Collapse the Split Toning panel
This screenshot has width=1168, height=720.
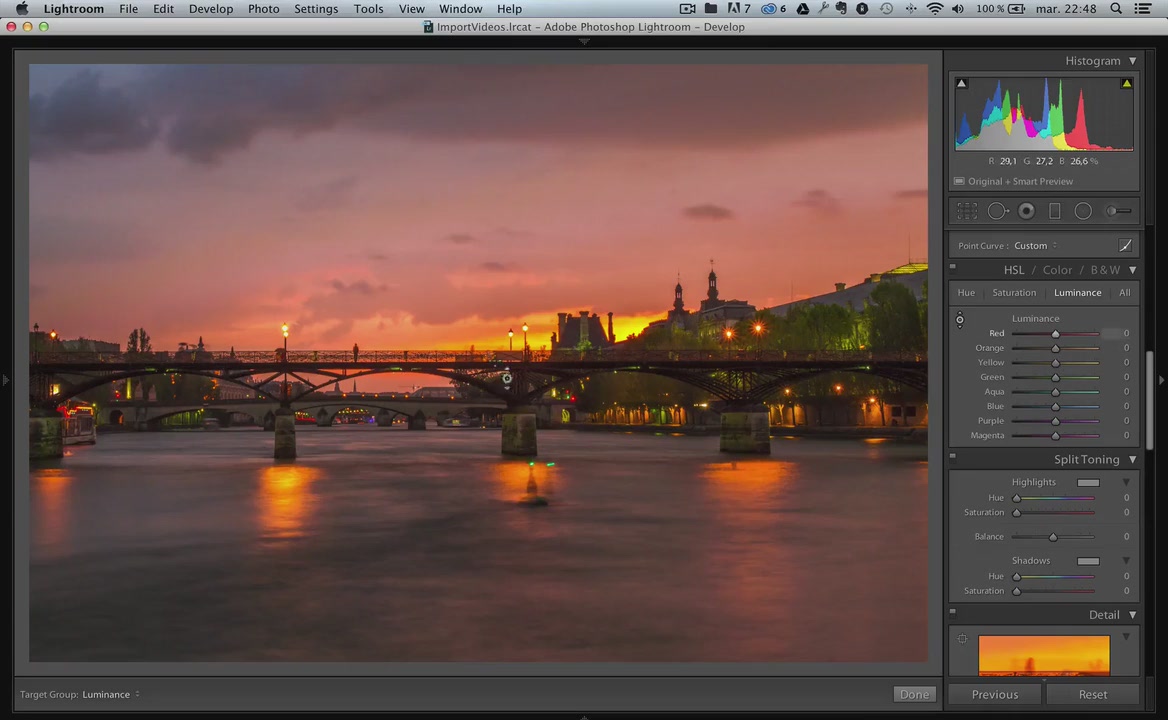pos(1132,459)
